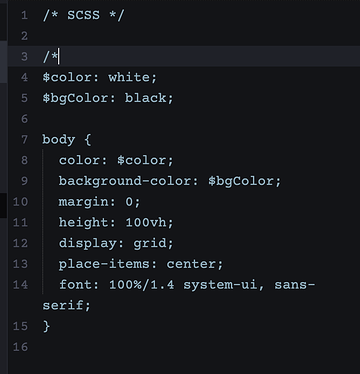
Task: Click the closing brace on line 15
Action: click(46, 326)
